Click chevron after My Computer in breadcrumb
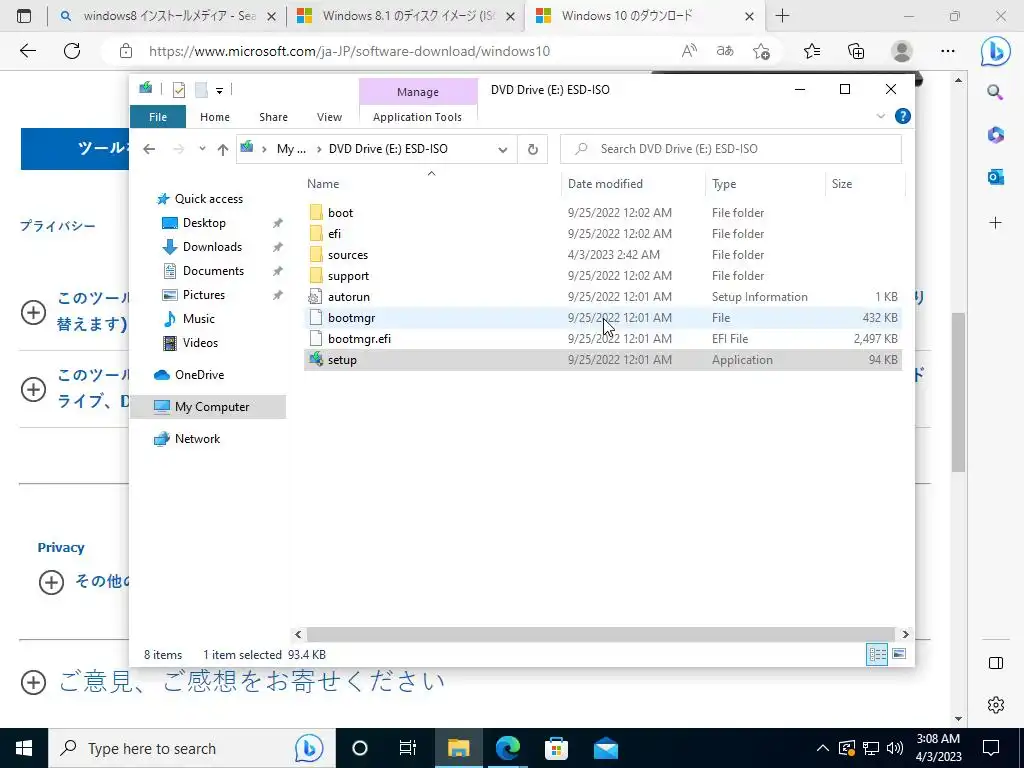 [319, 150]
